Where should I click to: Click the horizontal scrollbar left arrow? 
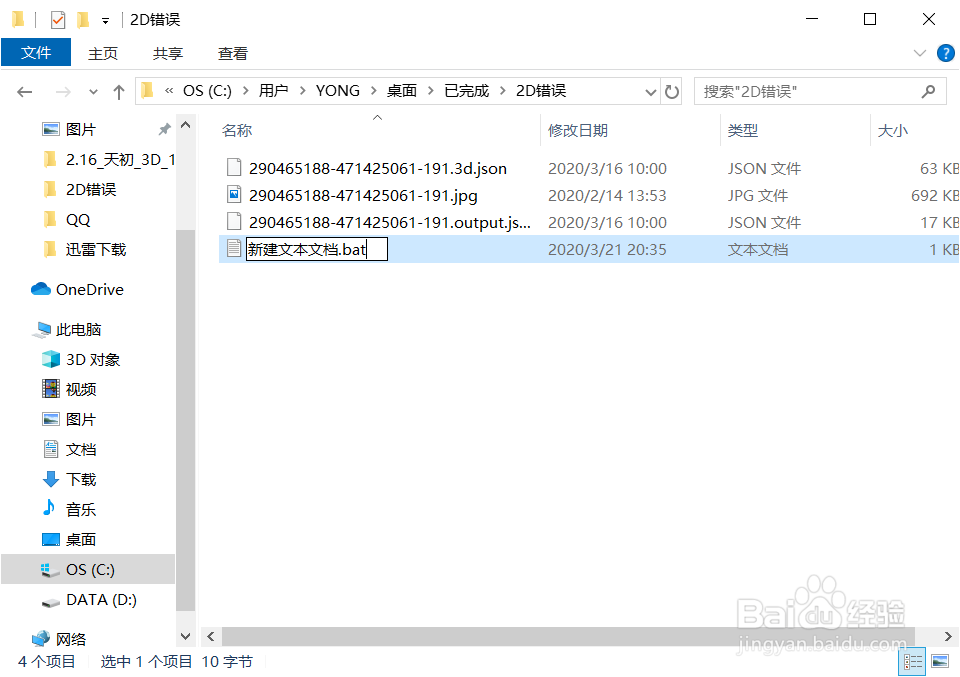coord(211,637)
